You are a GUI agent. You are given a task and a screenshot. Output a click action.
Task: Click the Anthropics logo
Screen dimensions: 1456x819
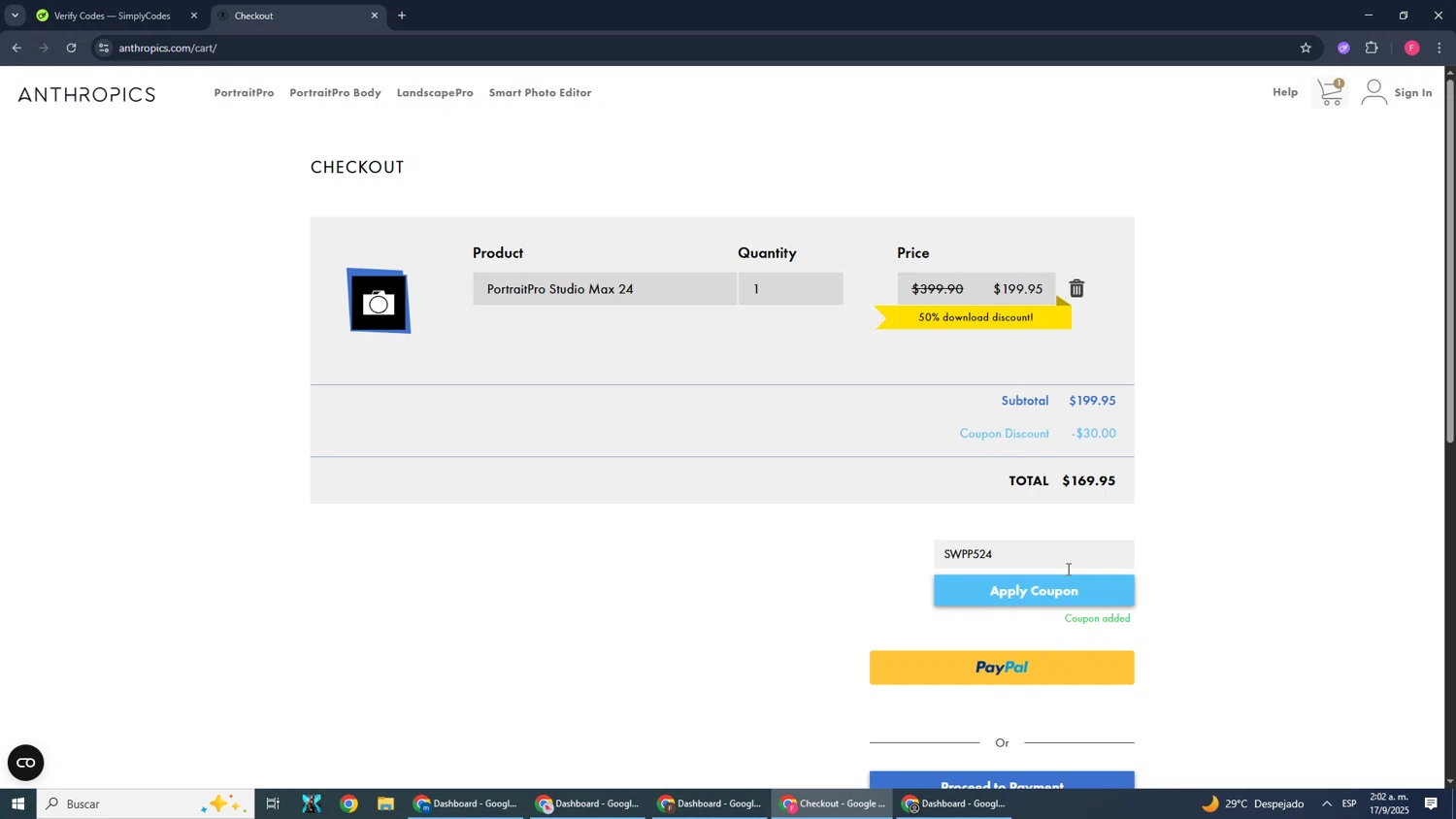(86, 94)
